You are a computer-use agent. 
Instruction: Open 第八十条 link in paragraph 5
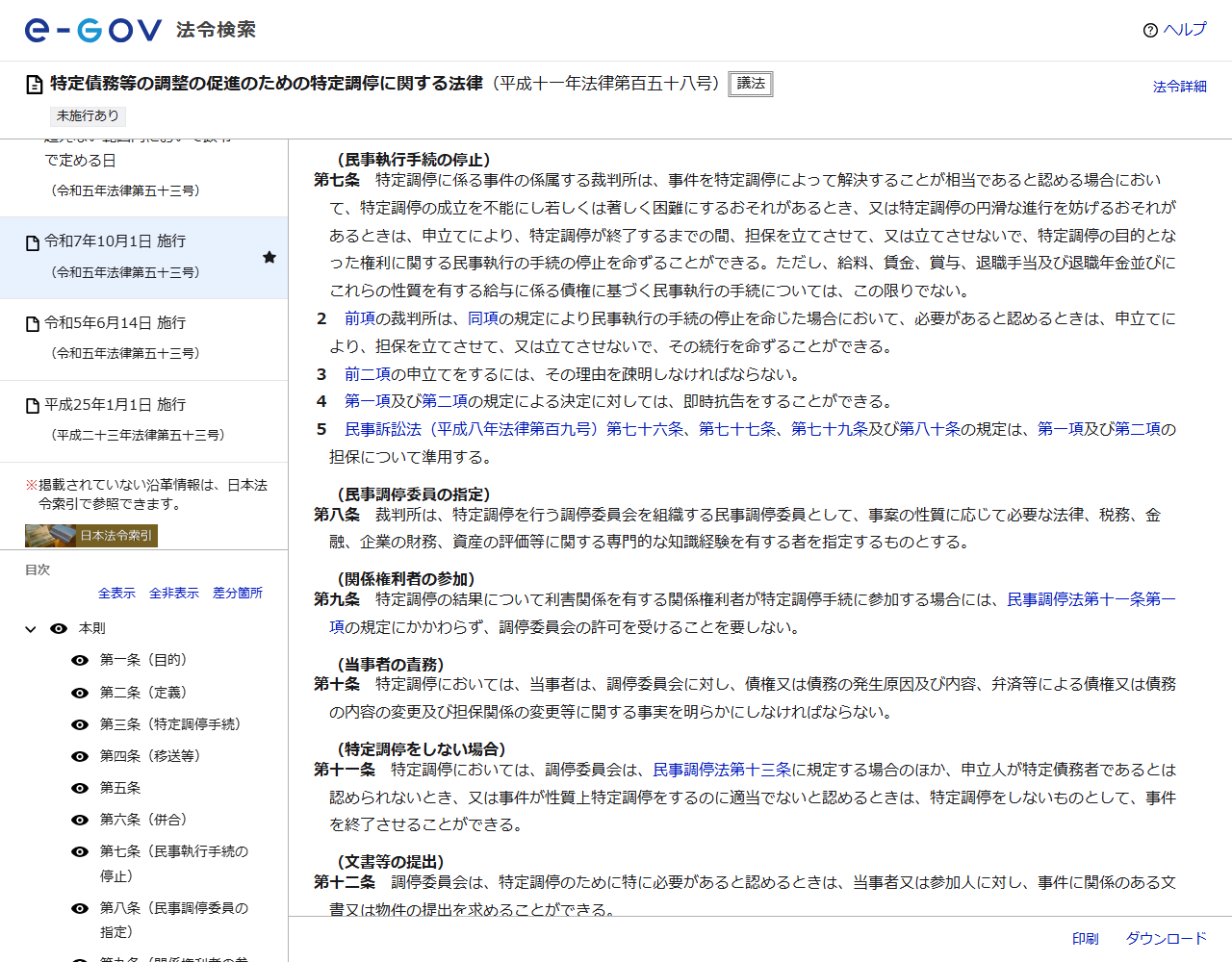click(930, 429)
